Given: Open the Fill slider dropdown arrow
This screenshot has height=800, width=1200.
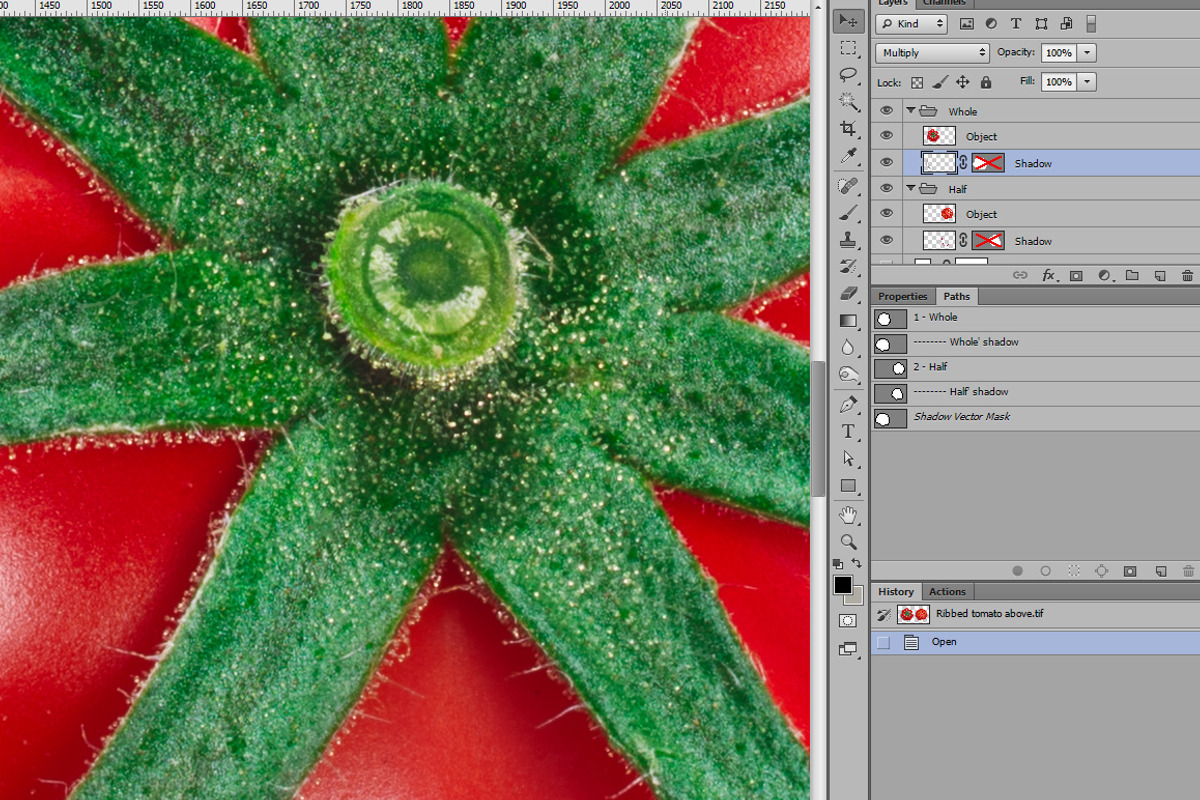Looking at the screenshot, I should point(1087,82).
